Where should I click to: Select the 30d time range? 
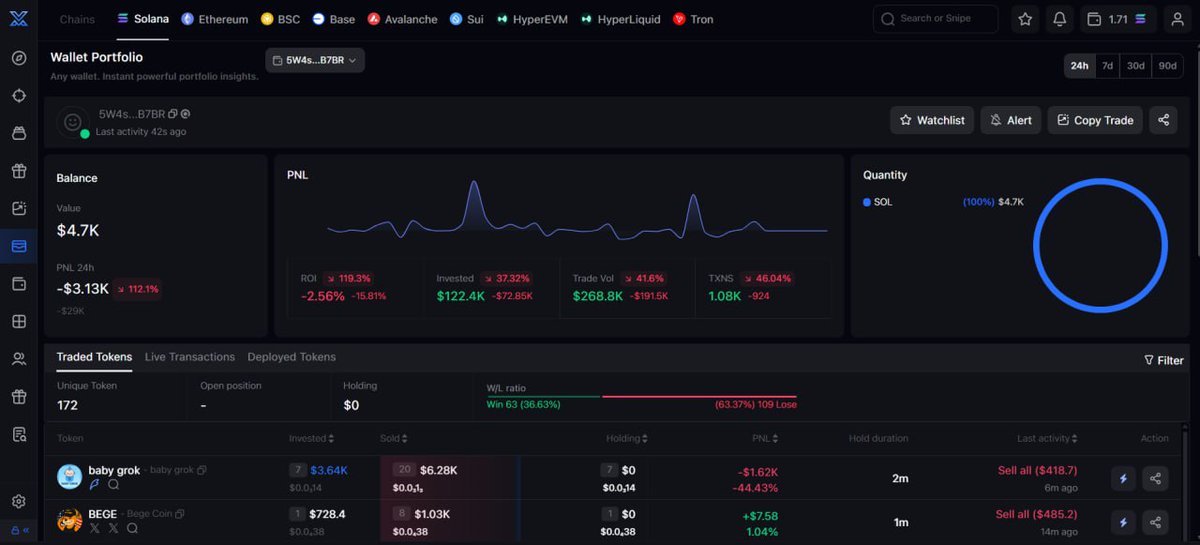1136,66
